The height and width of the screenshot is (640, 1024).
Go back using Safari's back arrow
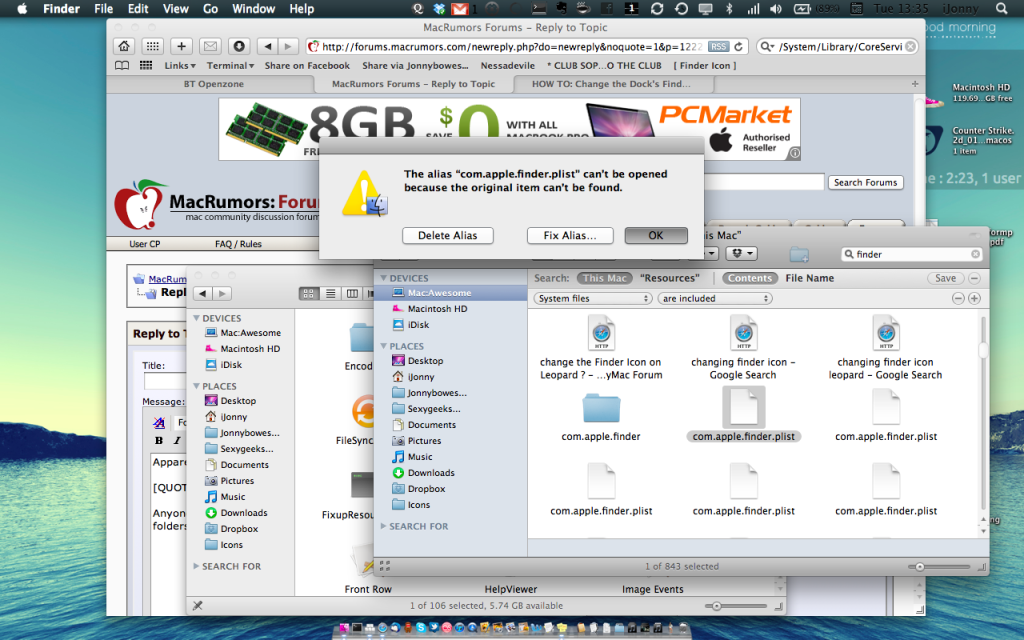pyautogui.click(x=267, y=46)
